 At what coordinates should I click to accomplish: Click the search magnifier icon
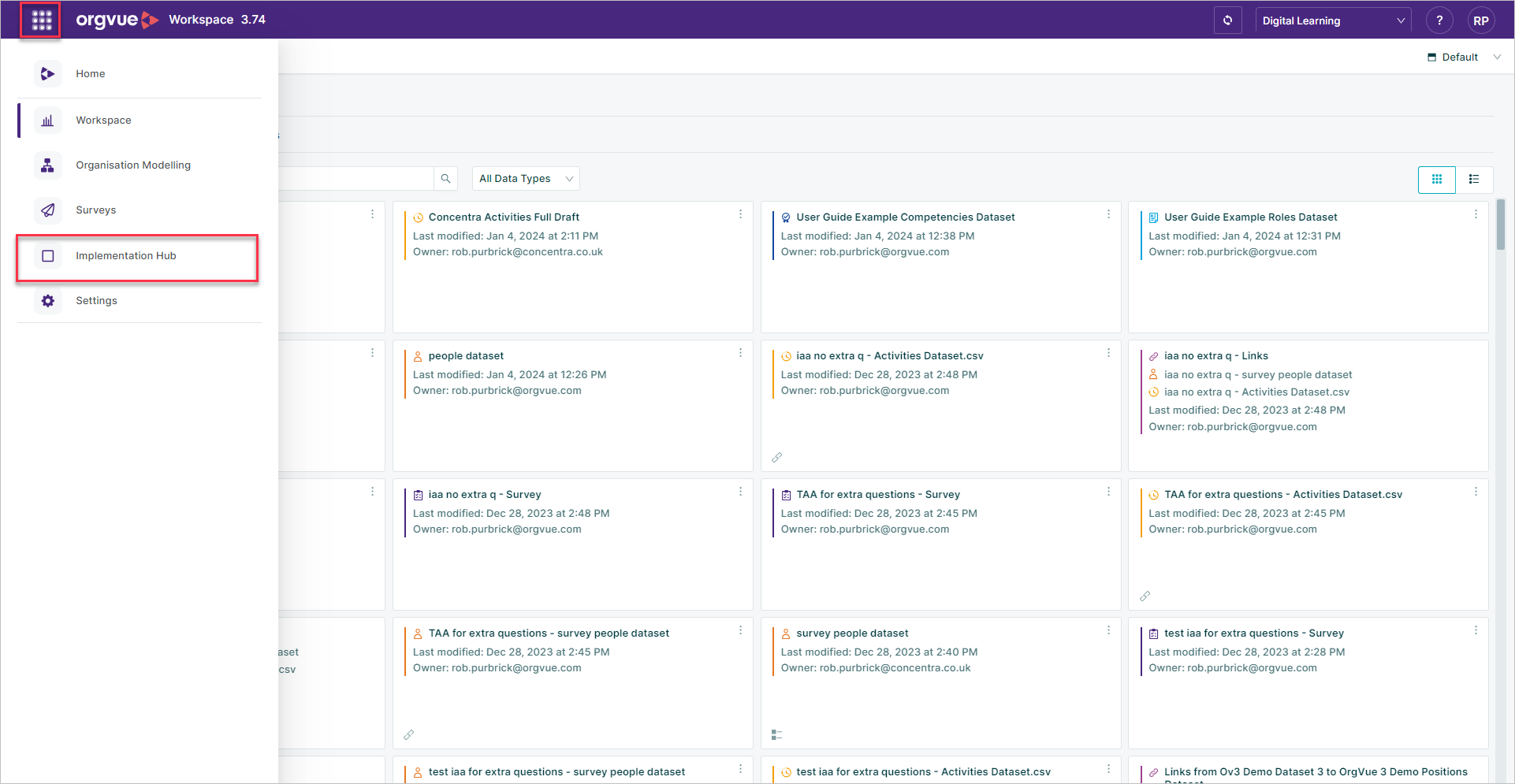pyautogui.click(x=445, y=178)
